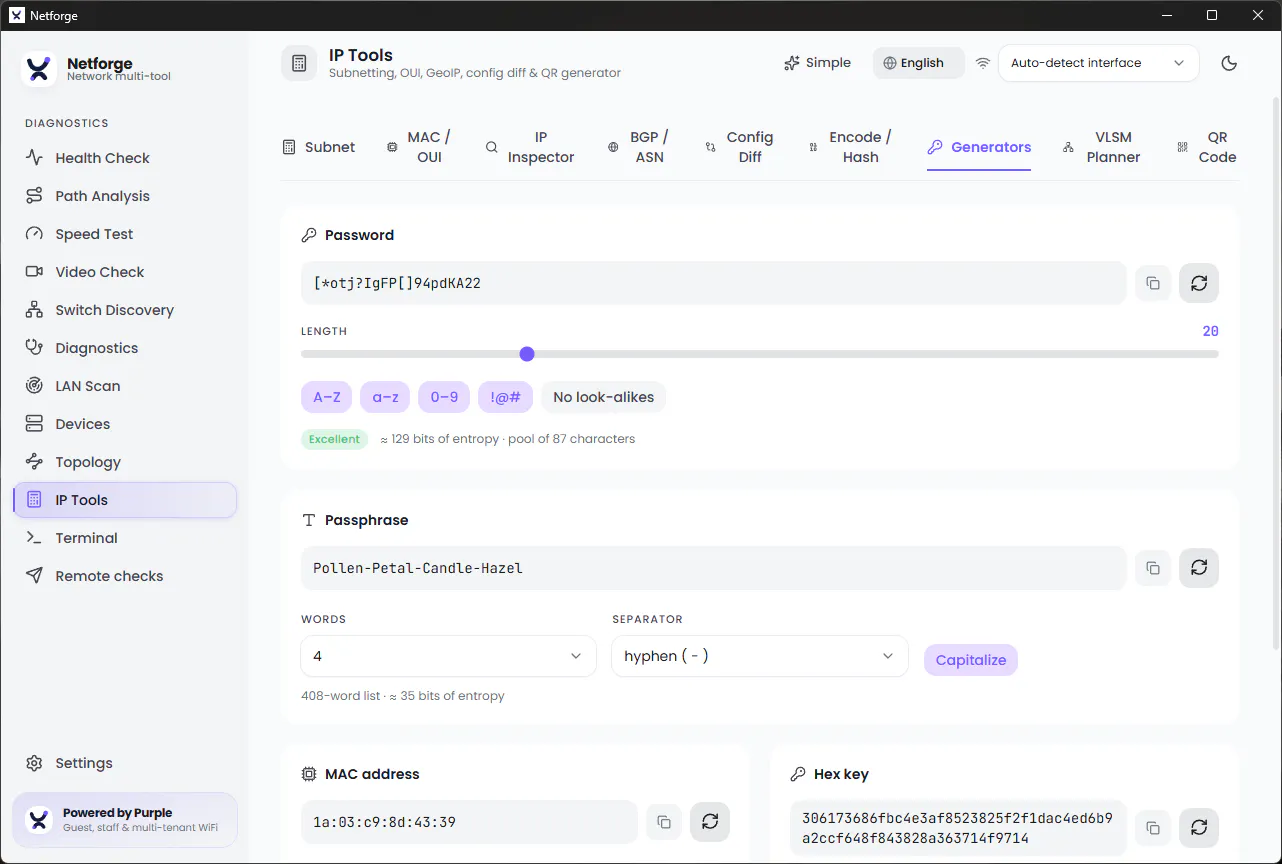Open Health Check diagnostics page
Image resolution: width=1282 pixels, height=864 pixels.
click(x=125, y=158)
